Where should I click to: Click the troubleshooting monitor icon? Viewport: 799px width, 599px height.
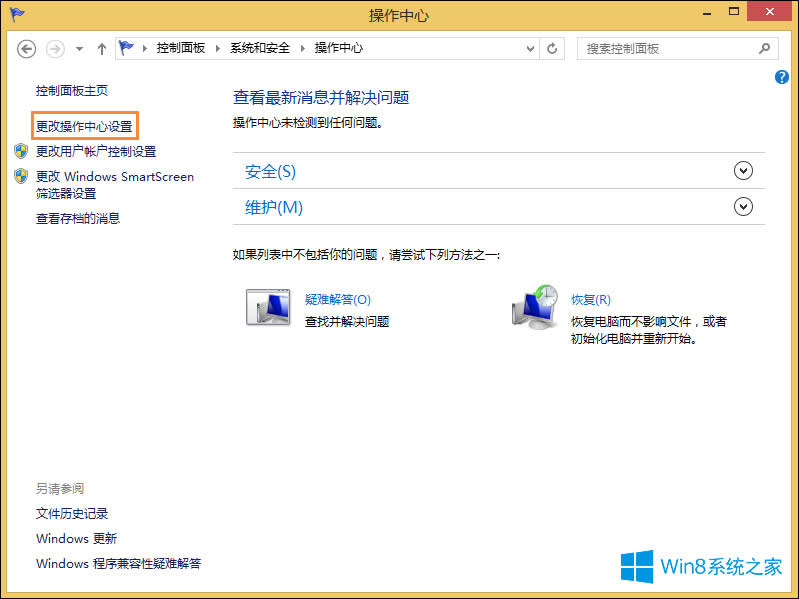coord(268,307)
